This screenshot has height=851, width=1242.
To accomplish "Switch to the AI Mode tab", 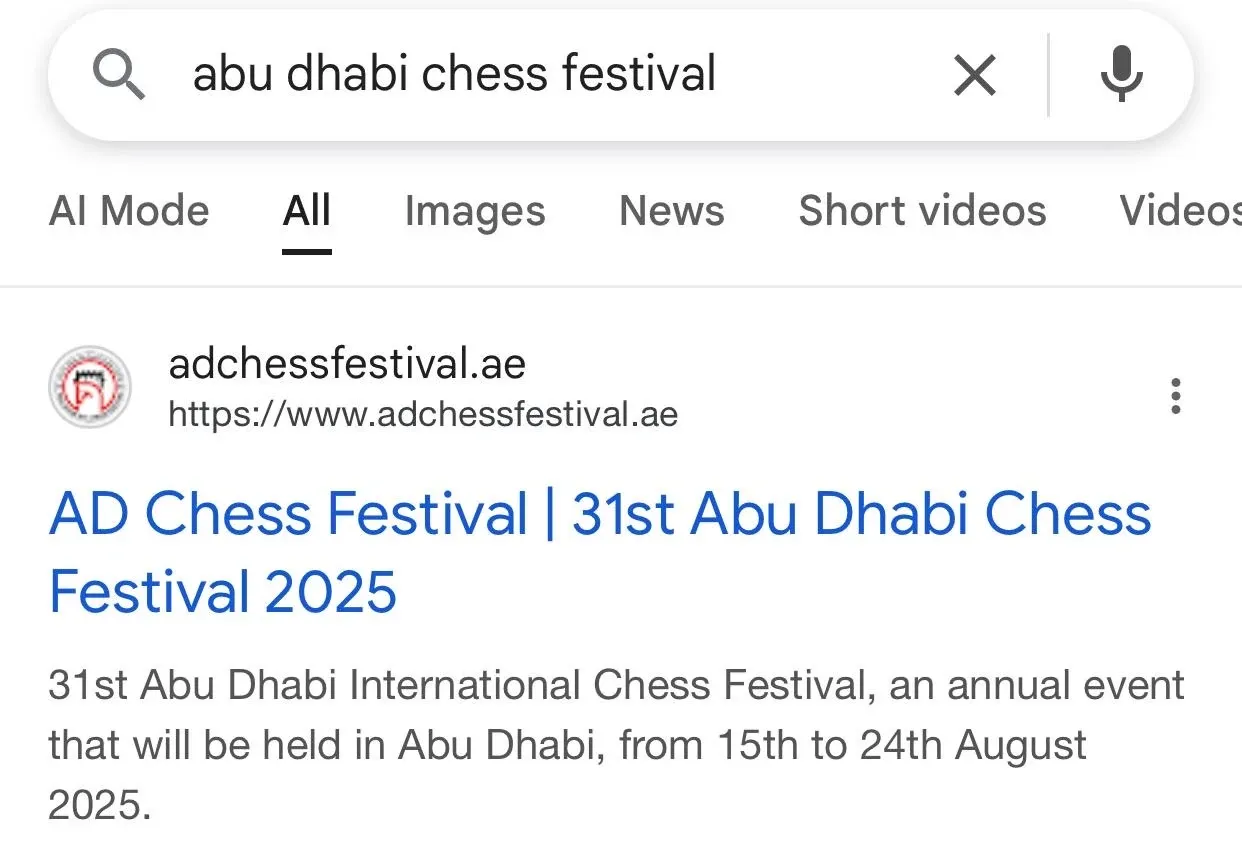I will coord(129,211).
